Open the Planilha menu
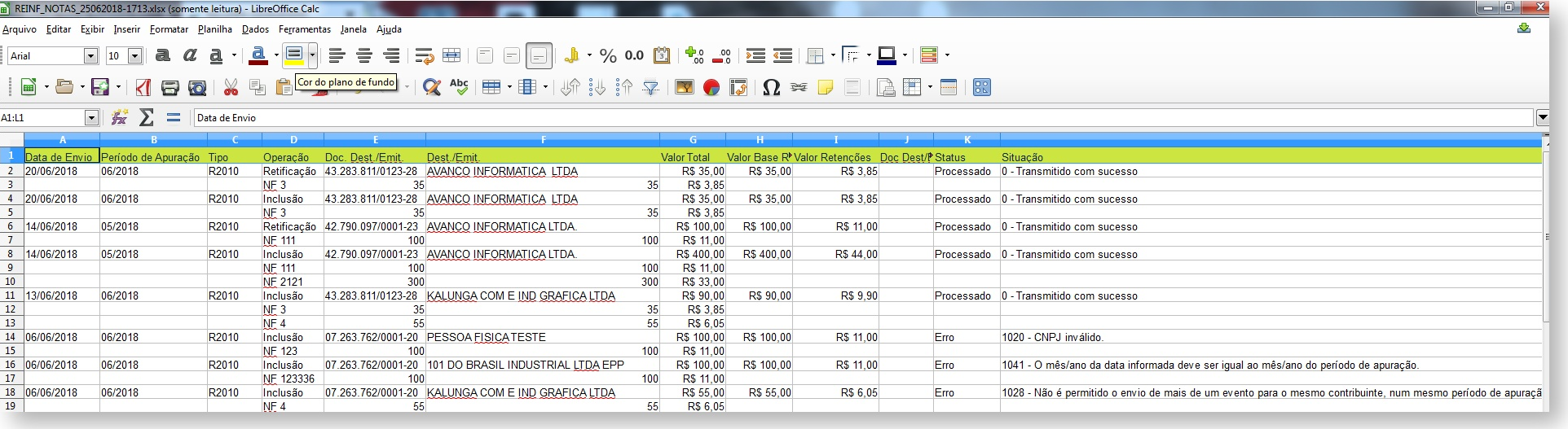The height and width of the screenshot is (429, 1568). pyautogui.click(x=215, y=29)
